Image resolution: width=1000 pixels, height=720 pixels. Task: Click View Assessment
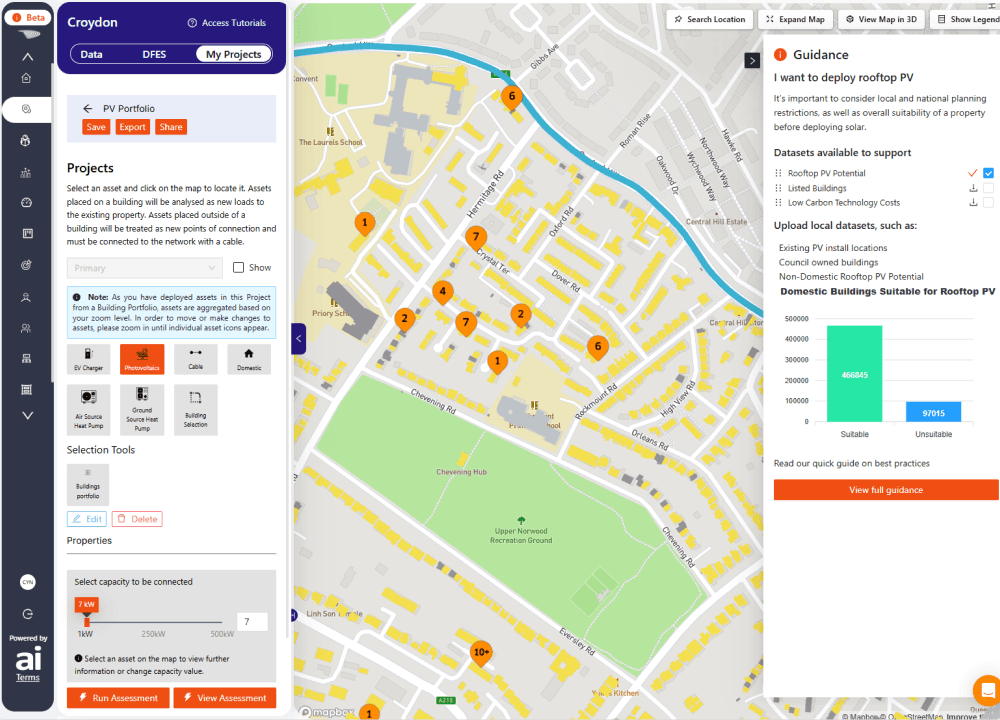[224, 698]
